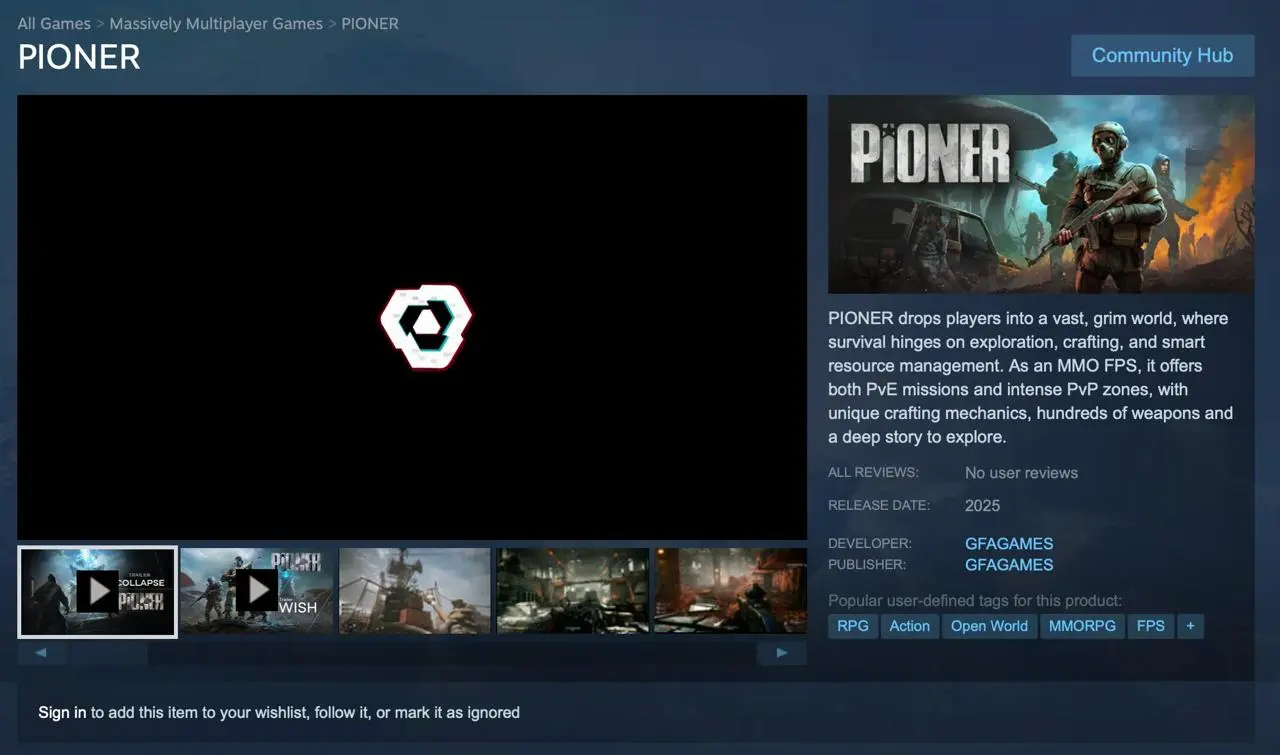Play the Wish trailer thumbnail

pos(257,591)
